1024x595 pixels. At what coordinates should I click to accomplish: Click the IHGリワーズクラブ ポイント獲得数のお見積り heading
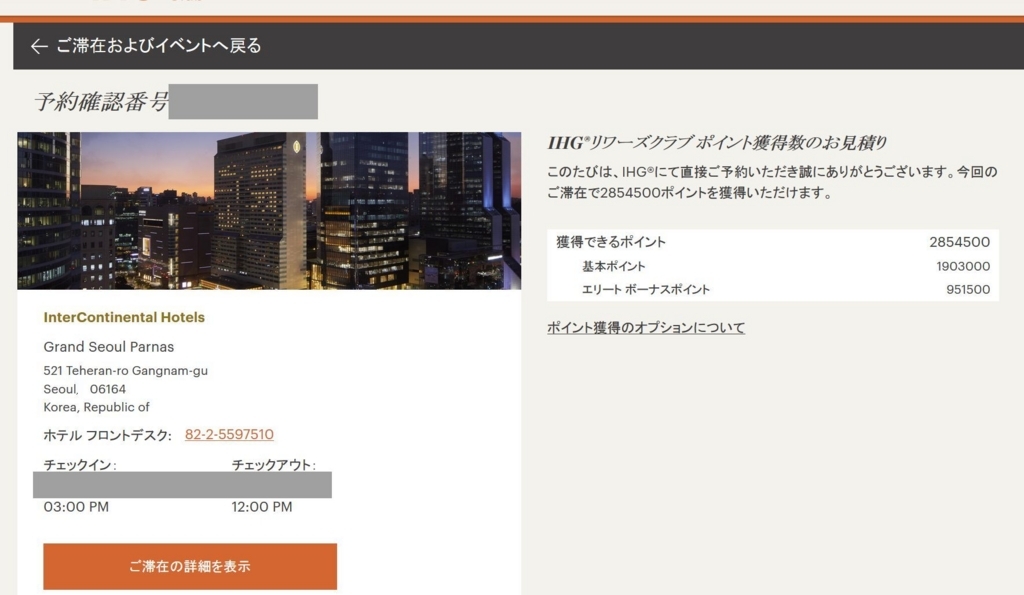pos(717,142)
